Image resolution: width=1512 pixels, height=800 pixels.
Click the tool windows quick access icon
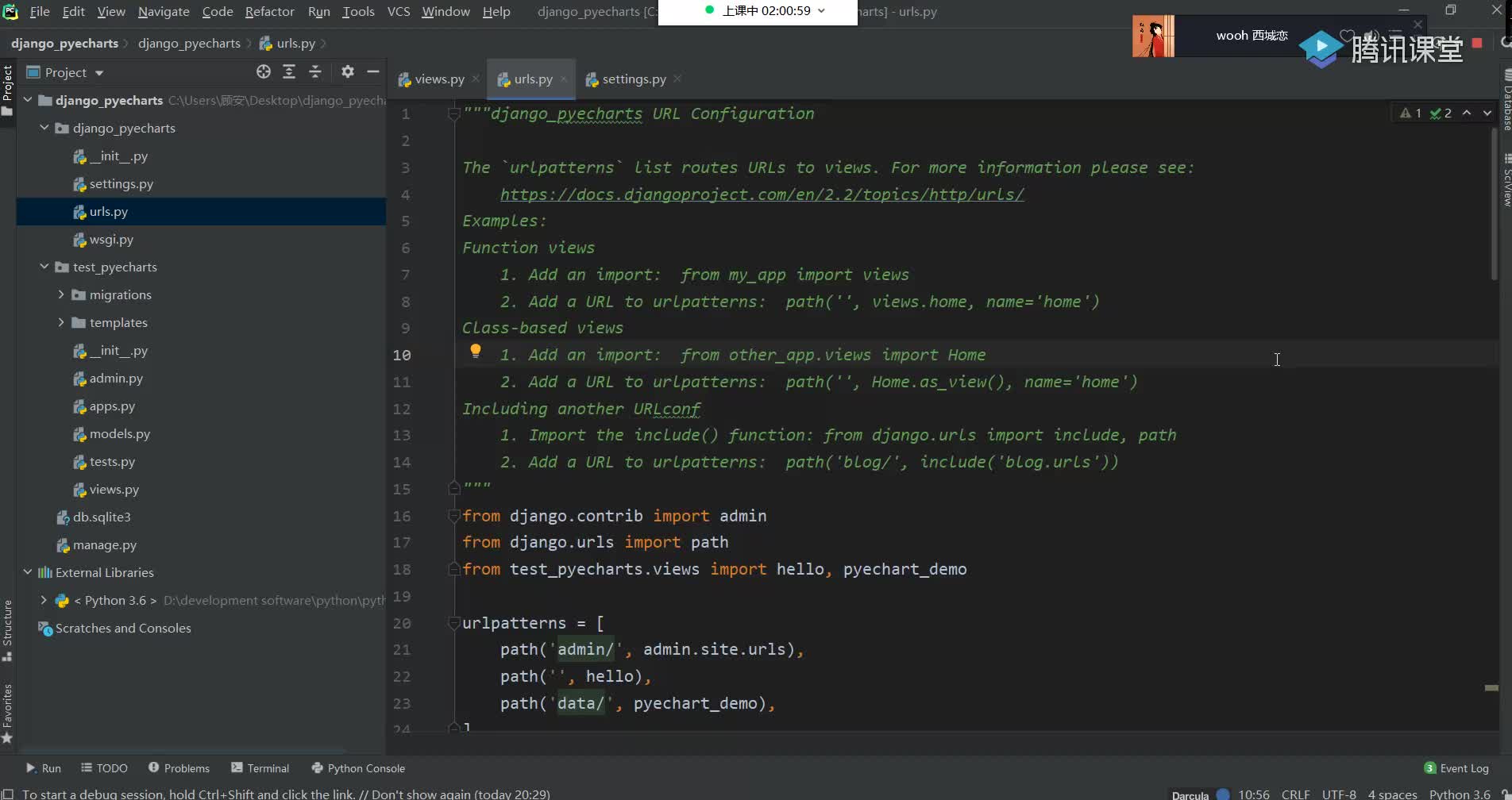(x=8, y=794)
